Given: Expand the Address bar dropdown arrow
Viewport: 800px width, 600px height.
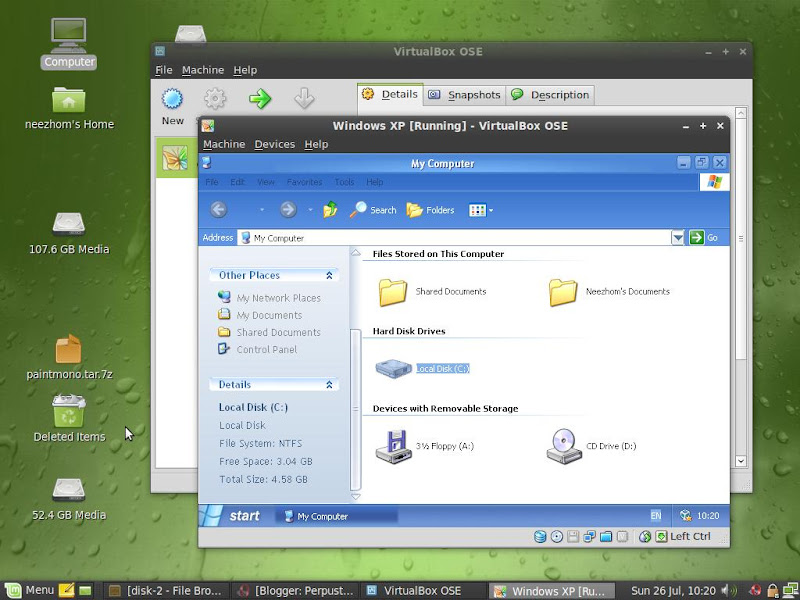Looking at the screenshot, I should point(677,238).
